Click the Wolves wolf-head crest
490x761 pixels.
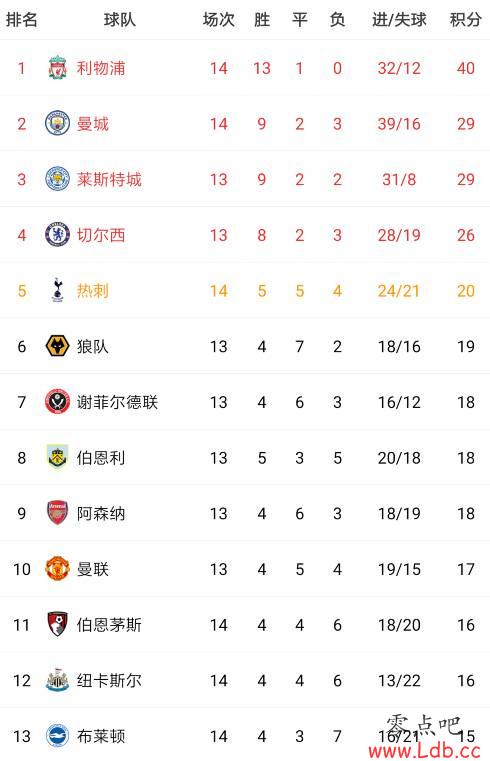[57, 346]
